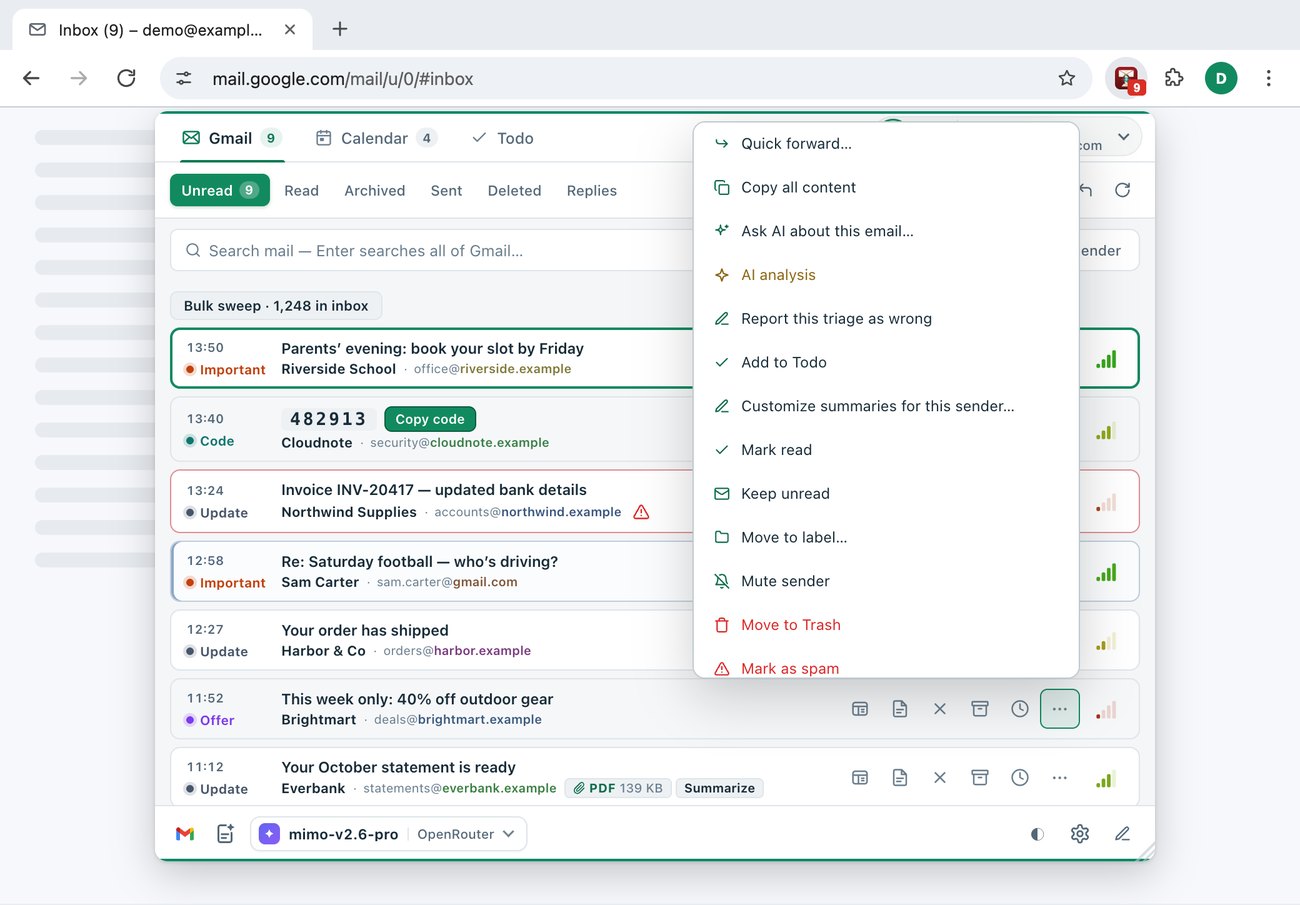Archive the Brightmart email using the box icon
This screenshot has height=905, width=1300.
(980, 709)
